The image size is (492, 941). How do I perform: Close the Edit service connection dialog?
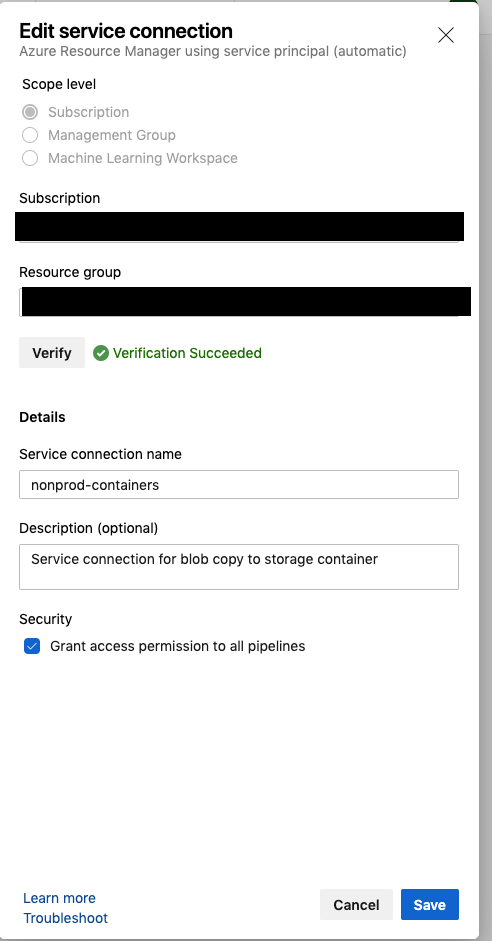(446, 35)
